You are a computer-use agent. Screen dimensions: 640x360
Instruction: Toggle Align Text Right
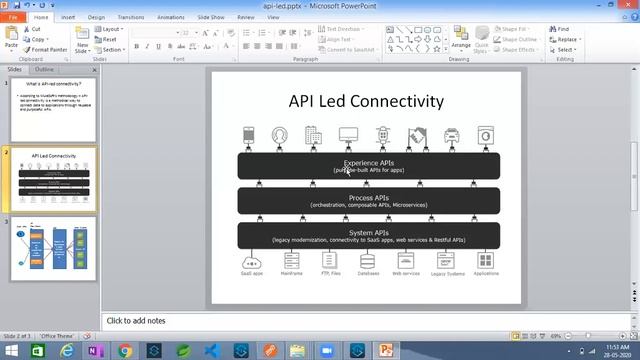coord(268,47)
